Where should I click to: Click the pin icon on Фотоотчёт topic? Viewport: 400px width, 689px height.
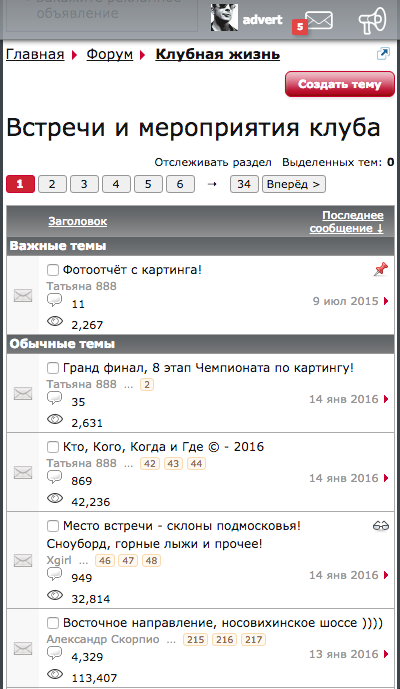click(x=381, y=269)
